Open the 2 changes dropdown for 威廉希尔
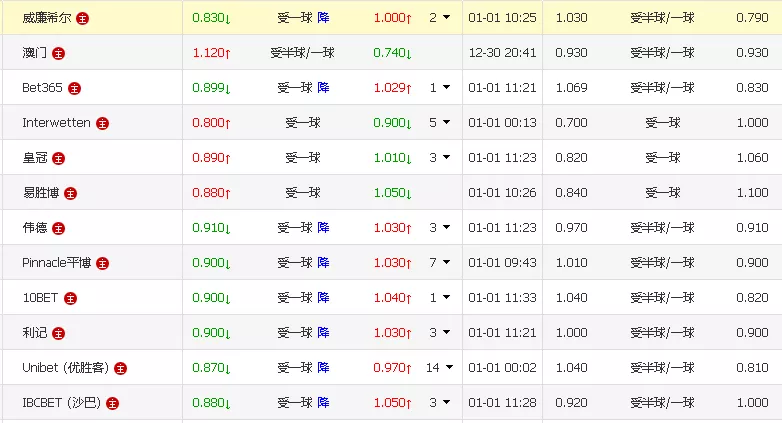This screenshot has height=423, width=782. click(447, 18)
